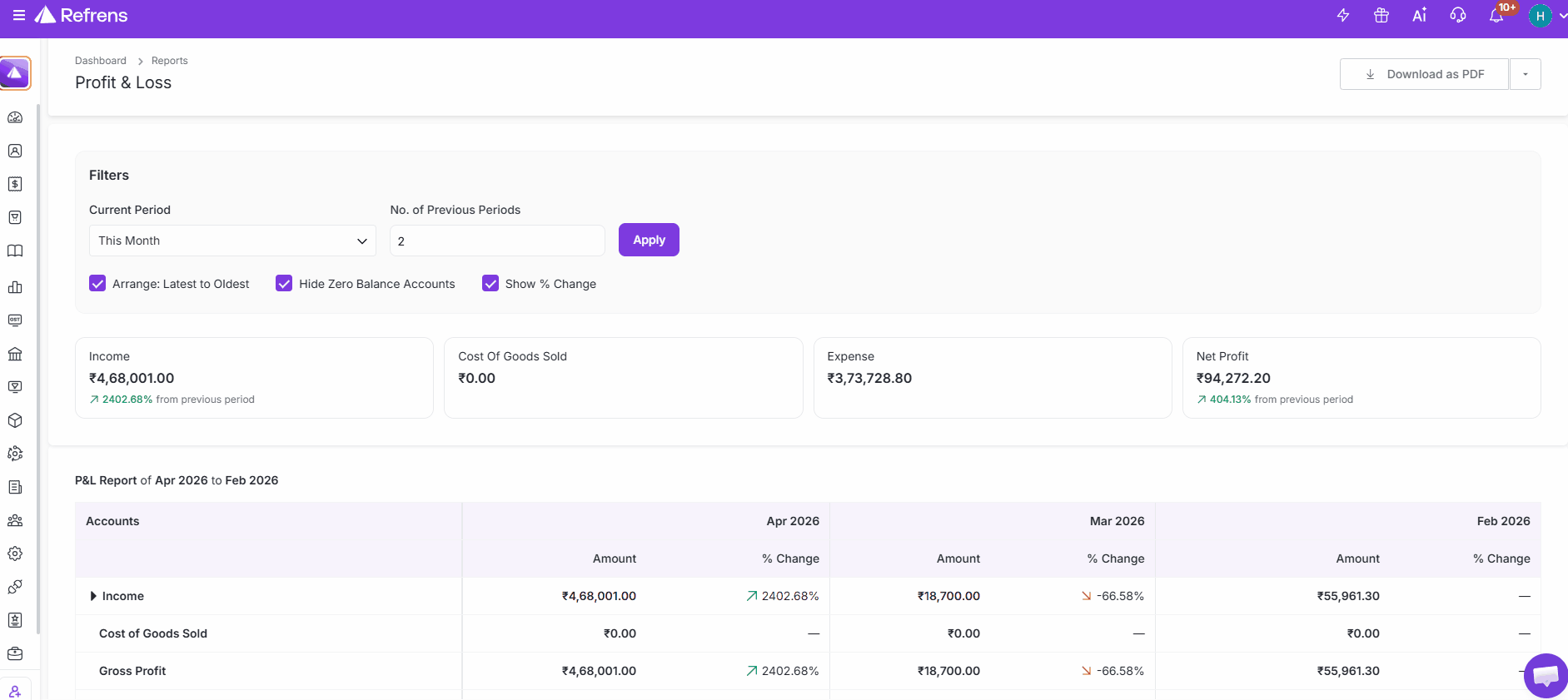Open the chat widget bubble

[x=1545, y=675]
